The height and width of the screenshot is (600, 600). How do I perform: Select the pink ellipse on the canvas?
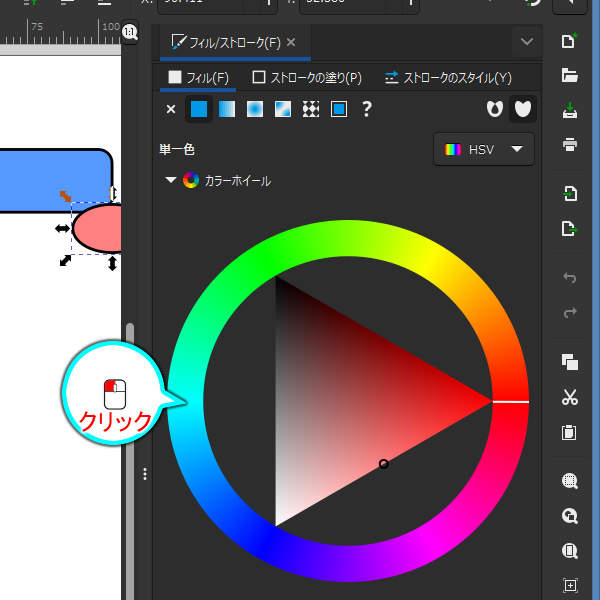click(98, 228)
